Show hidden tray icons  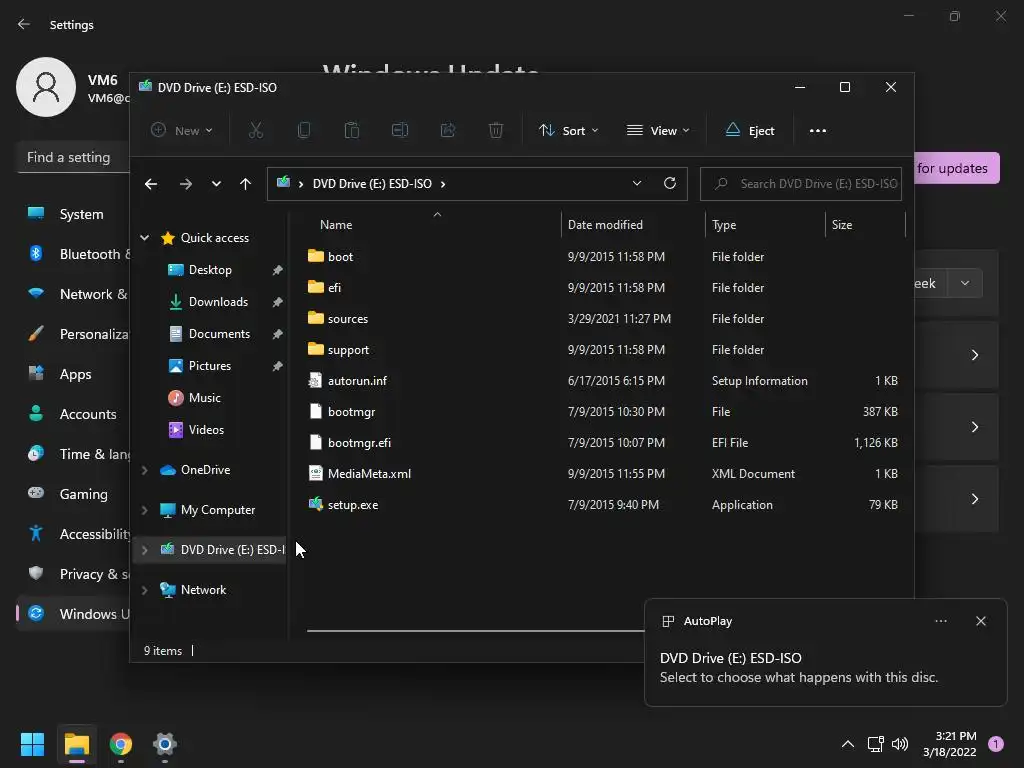pyautogui.click(x=848, y=744)
